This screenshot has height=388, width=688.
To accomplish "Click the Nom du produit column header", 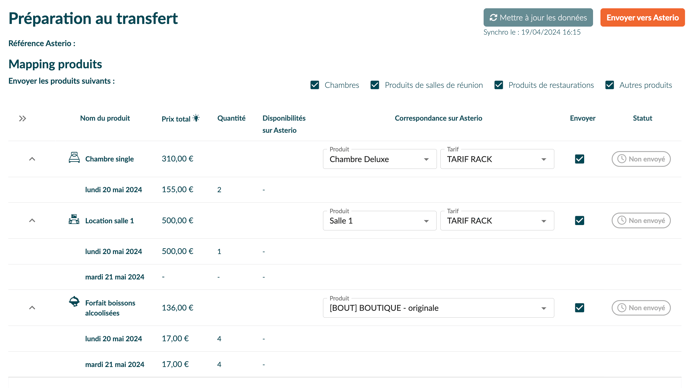I will click(x=105, y=118).
